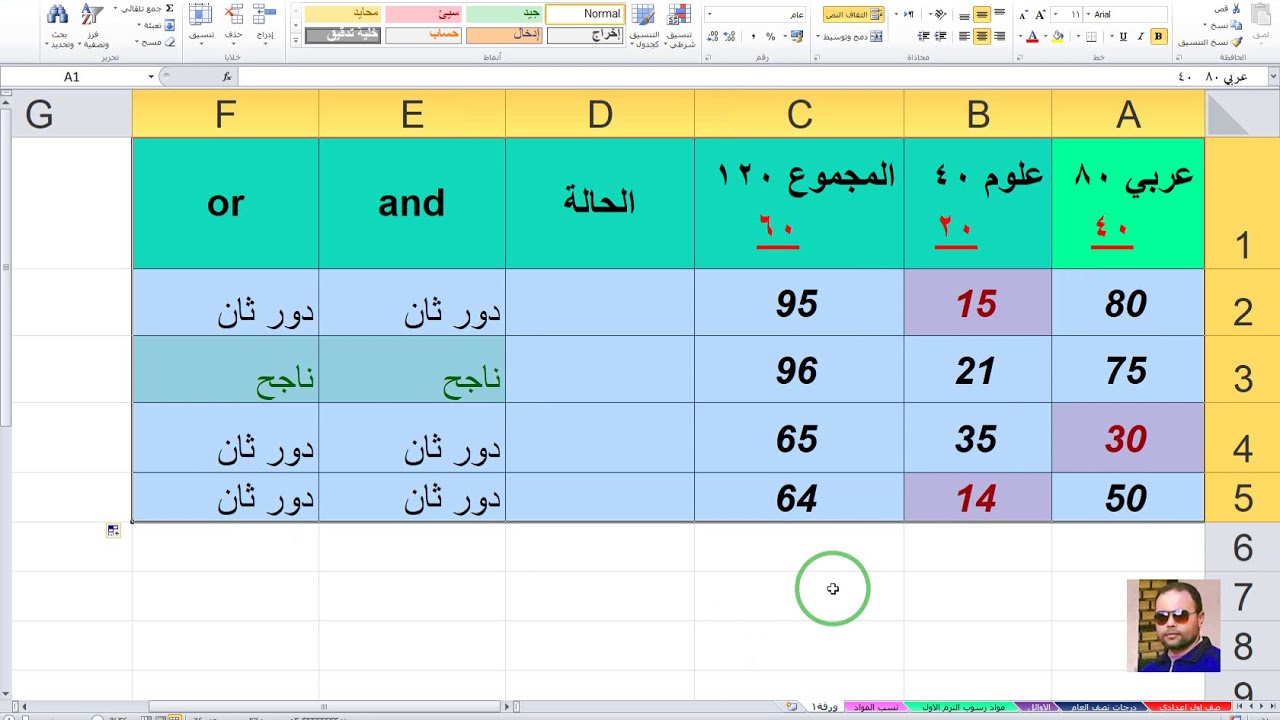Decrease indent icon
1280x720 pixels.
click(x=941, y=36)
